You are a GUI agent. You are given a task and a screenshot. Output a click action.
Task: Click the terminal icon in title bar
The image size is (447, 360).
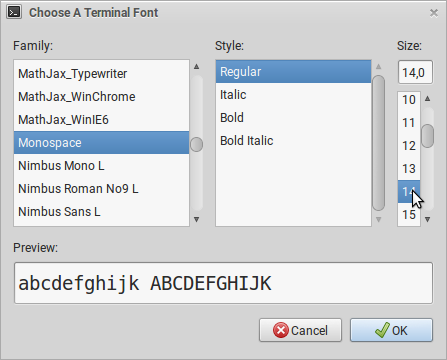tap(14, 12)
